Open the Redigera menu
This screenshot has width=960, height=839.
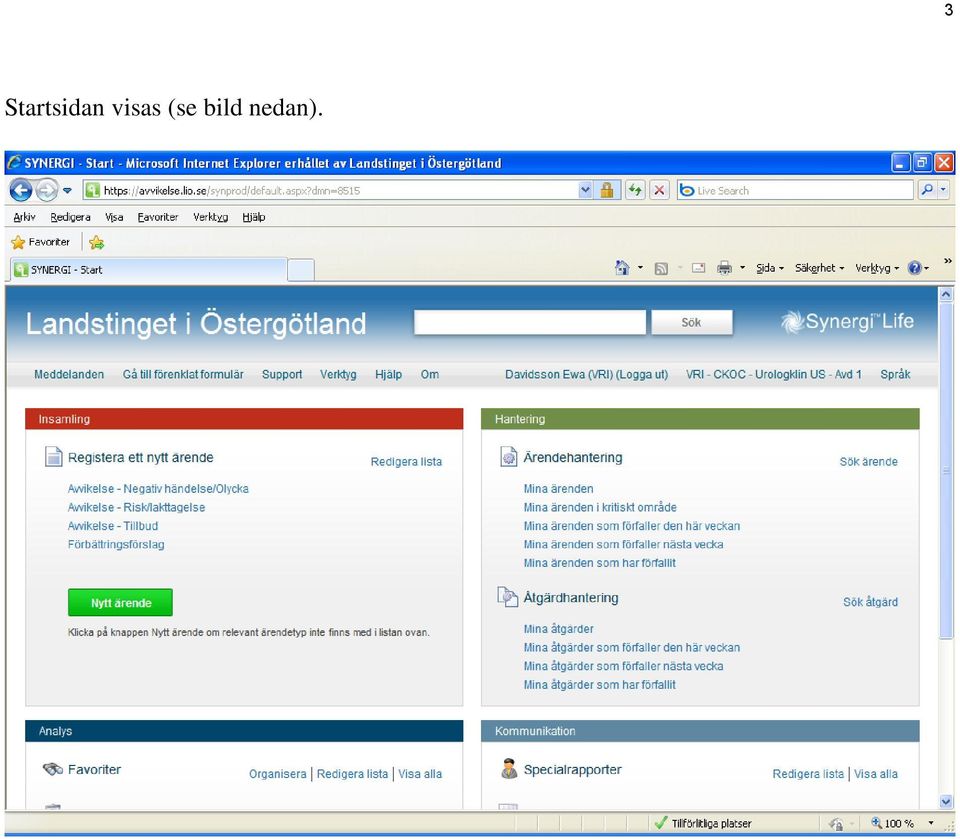70,217
